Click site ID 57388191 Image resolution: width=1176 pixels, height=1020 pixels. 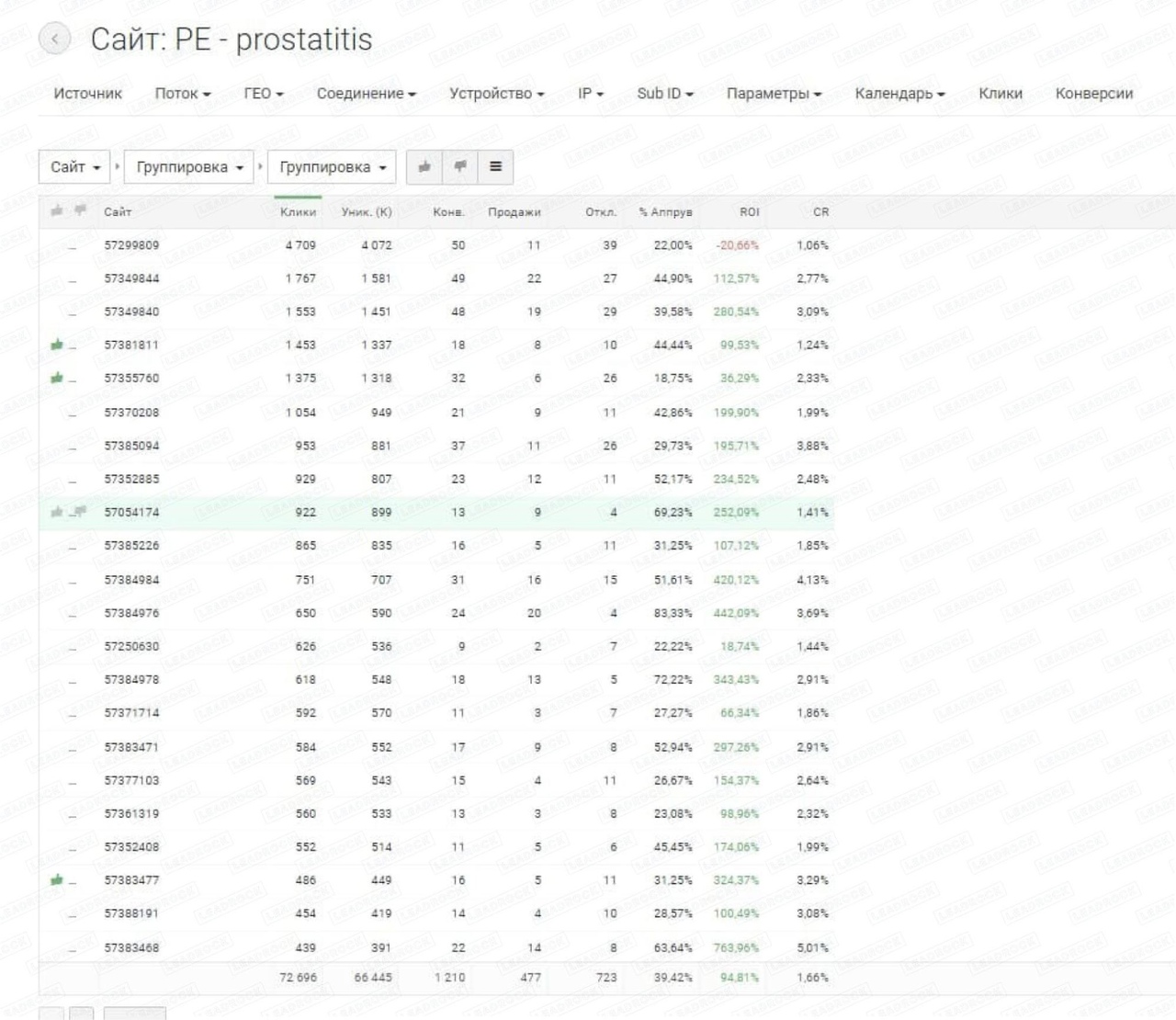tap(131, 913)
